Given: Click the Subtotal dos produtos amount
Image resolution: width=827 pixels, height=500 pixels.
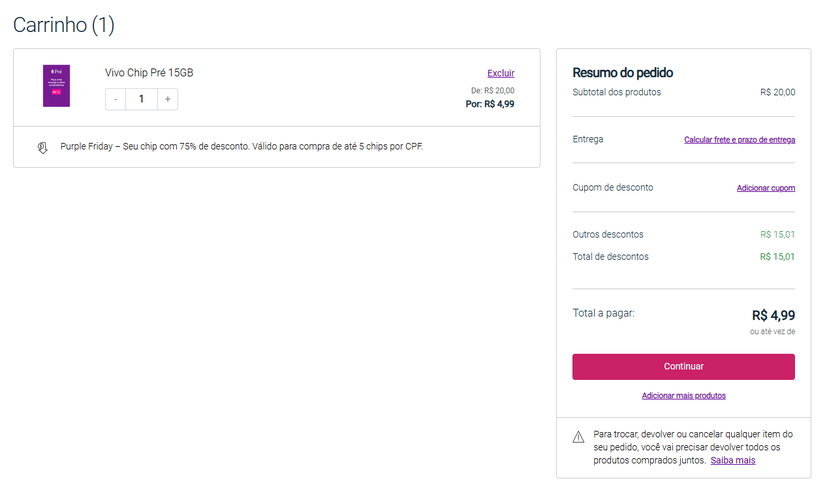Looking at the screenshot, I should coord(777,92).
